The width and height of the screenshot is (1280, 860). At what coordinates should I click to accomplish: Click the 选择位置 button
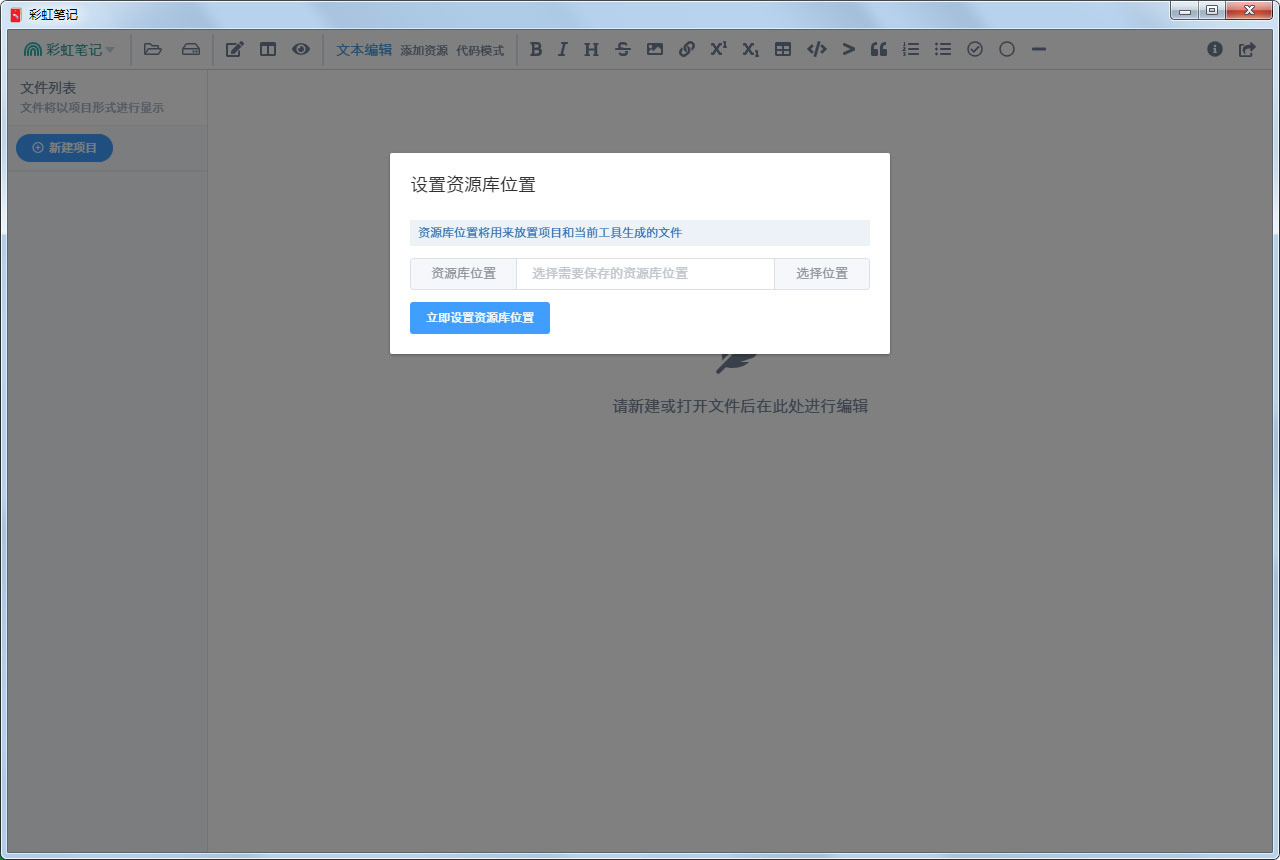[822, 274]
